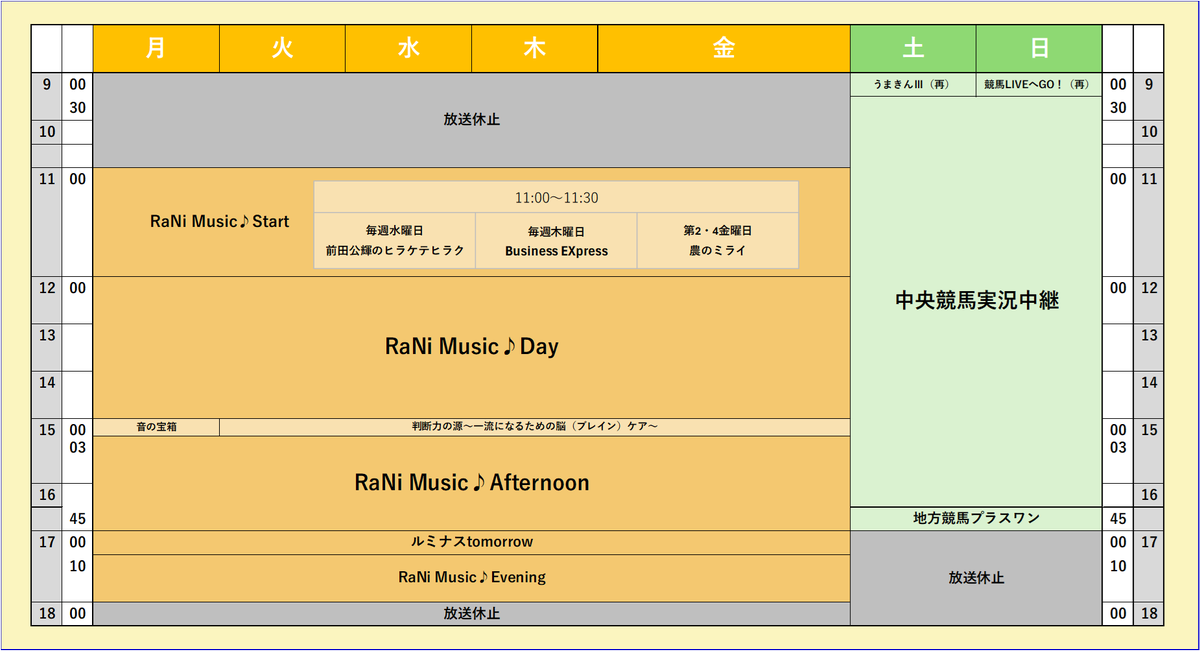Click the right-side 45 minute label
Screen dimensions: 1200x651
pyautogui.click(x=1117, y=519)
